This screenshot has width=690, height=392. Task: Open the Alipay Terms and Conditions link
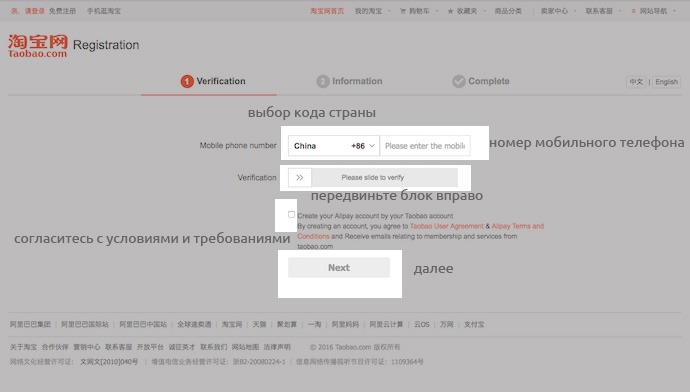click(518, 226)
